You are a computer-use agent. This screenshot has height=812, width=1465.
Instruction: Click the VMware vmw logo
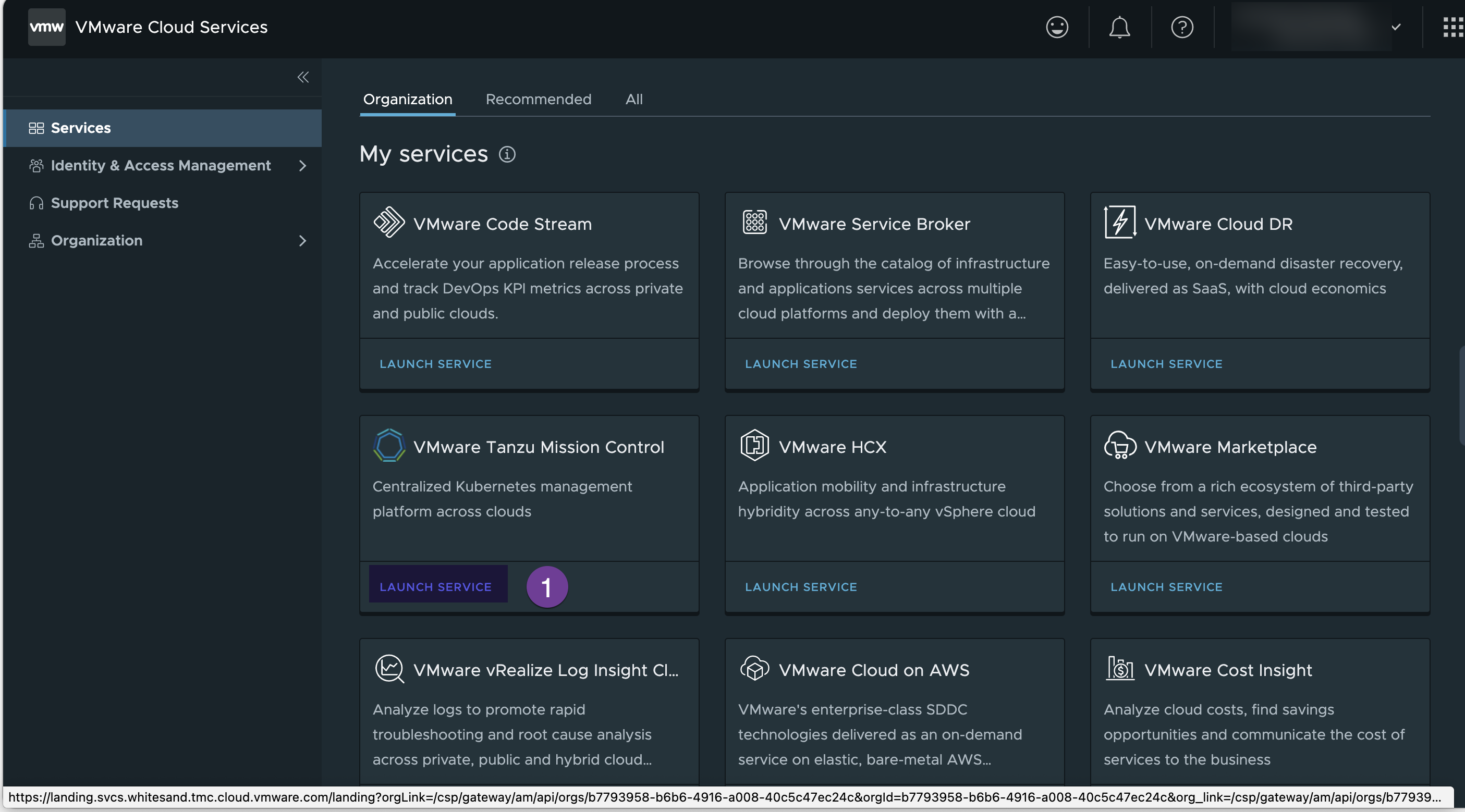tap(46, 27)
